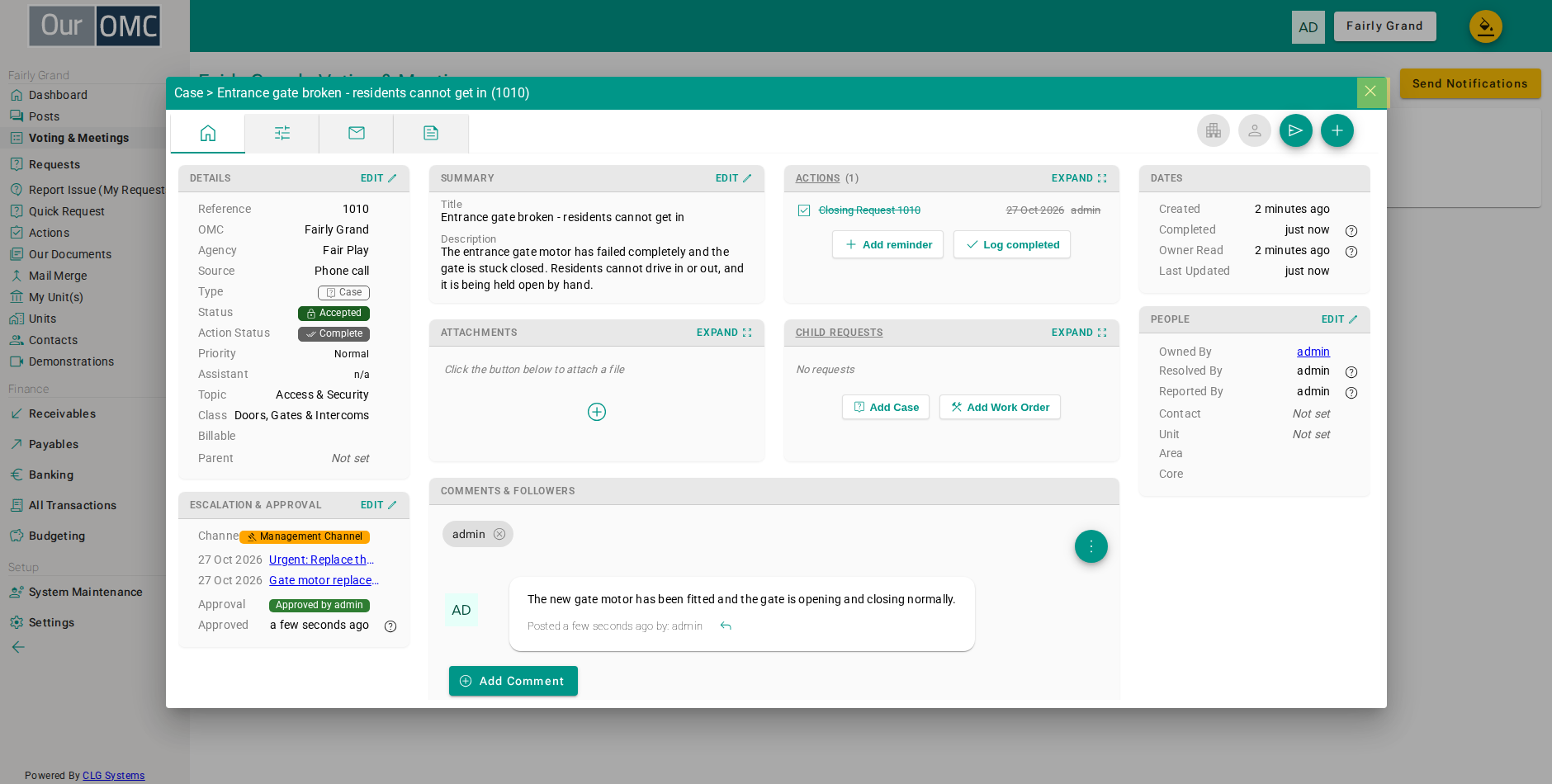
Task: Open the document notes tab icon
Action: click(x=431, y=133)
